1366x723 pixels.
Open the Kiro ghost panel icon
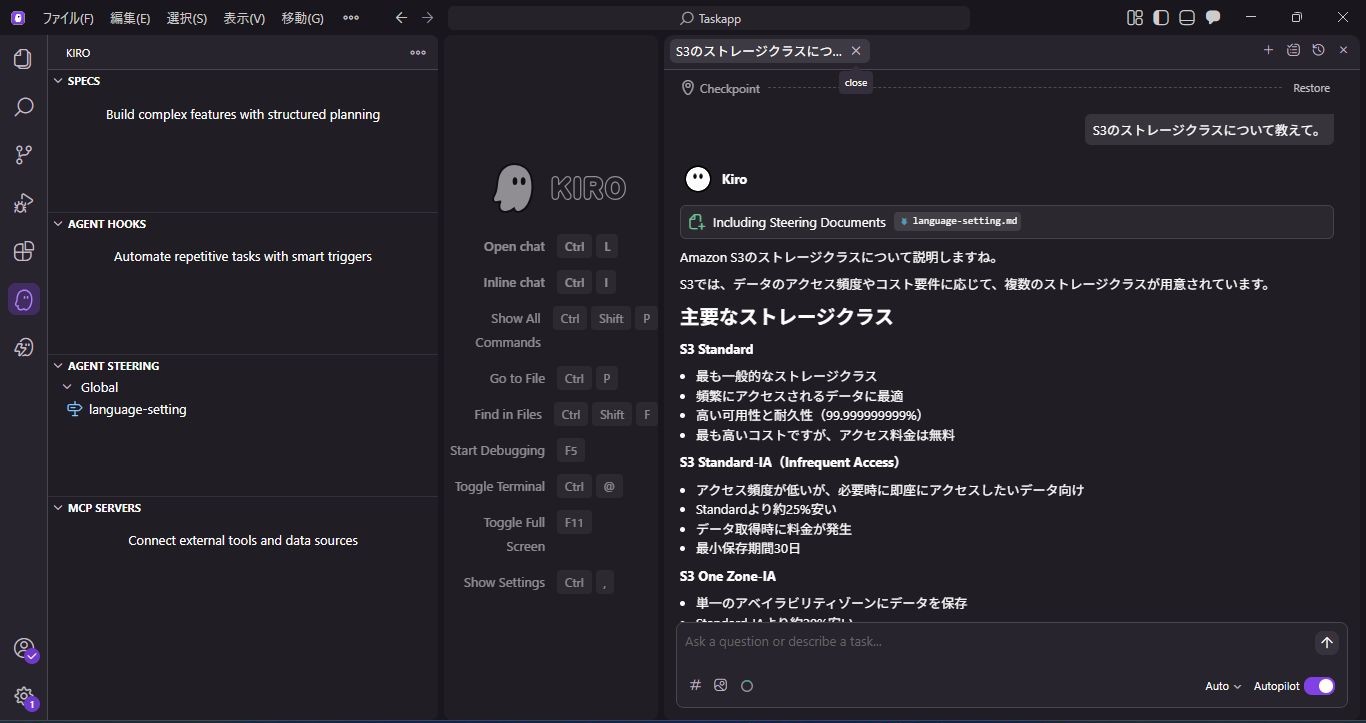click(x=24, y=299)
